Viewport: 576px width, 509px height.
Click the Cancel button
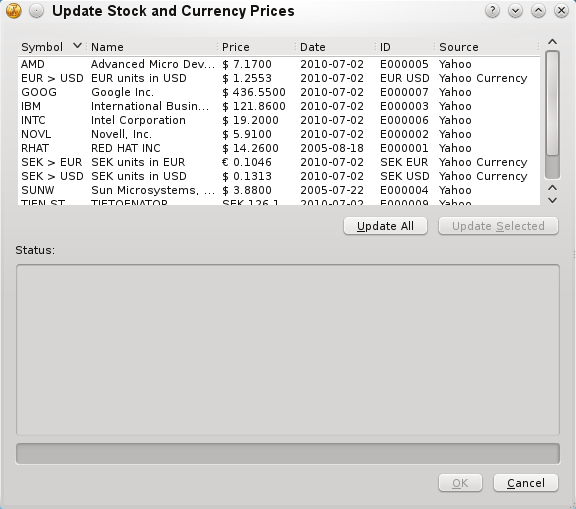tap(526, 483)
